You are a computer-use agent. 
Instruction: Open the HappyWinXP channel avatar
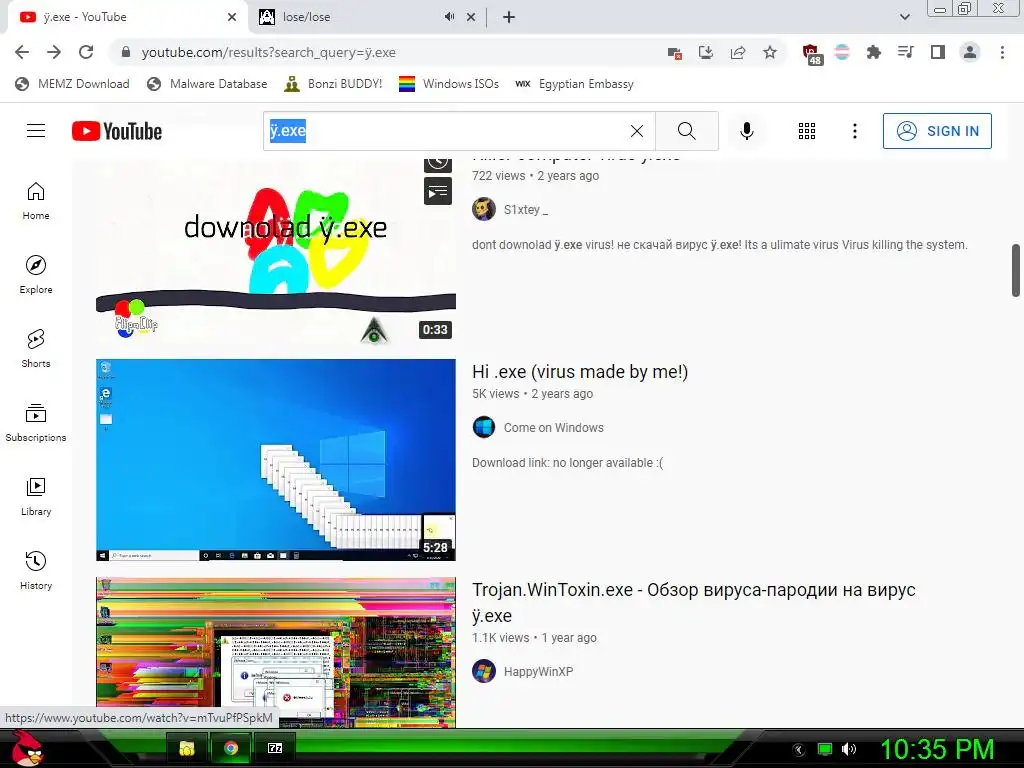point(483,671)
